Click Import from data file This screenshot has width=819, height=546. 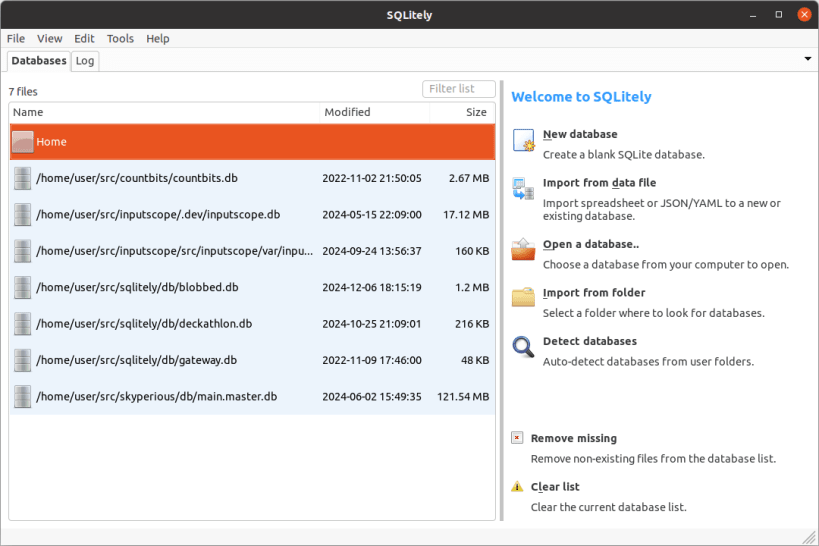point(599,183)
